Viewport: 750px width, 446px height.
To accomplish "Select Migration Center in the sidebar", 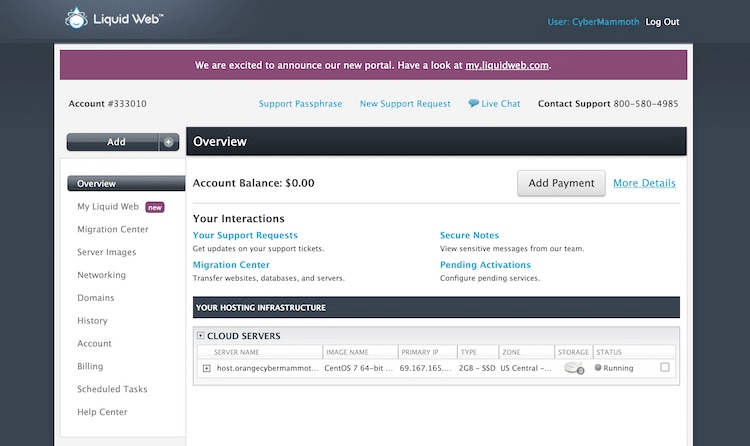I will coord(113,229).
